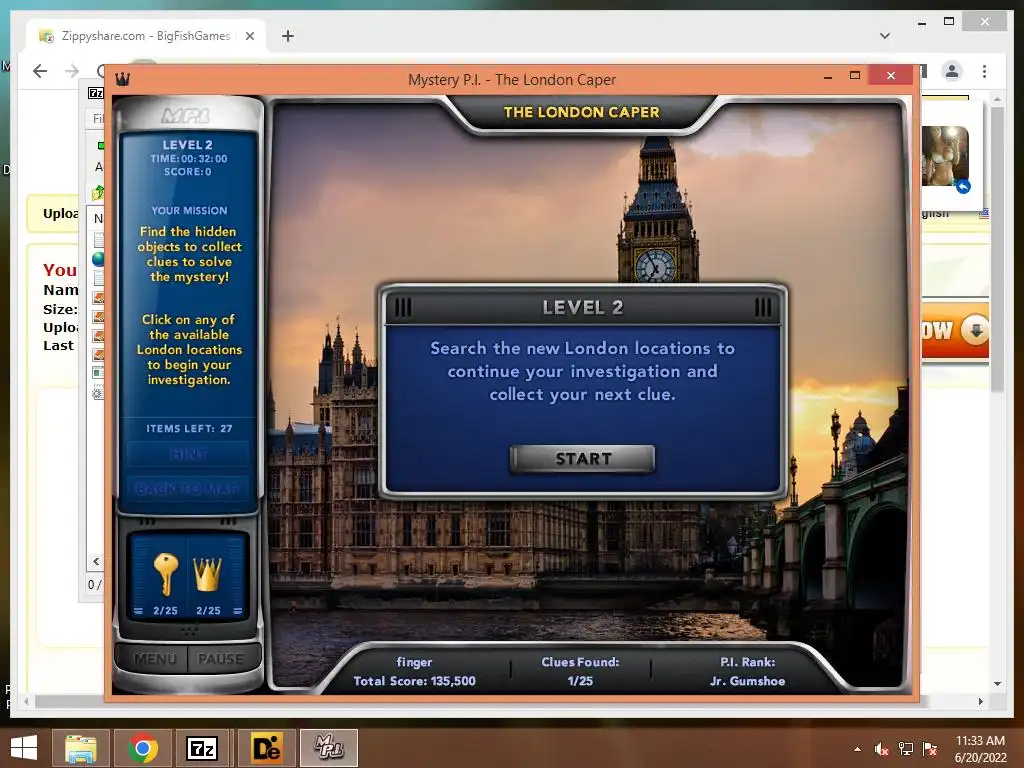Go back in Chrome browser

pyautogui.click(x=40, y=71)
